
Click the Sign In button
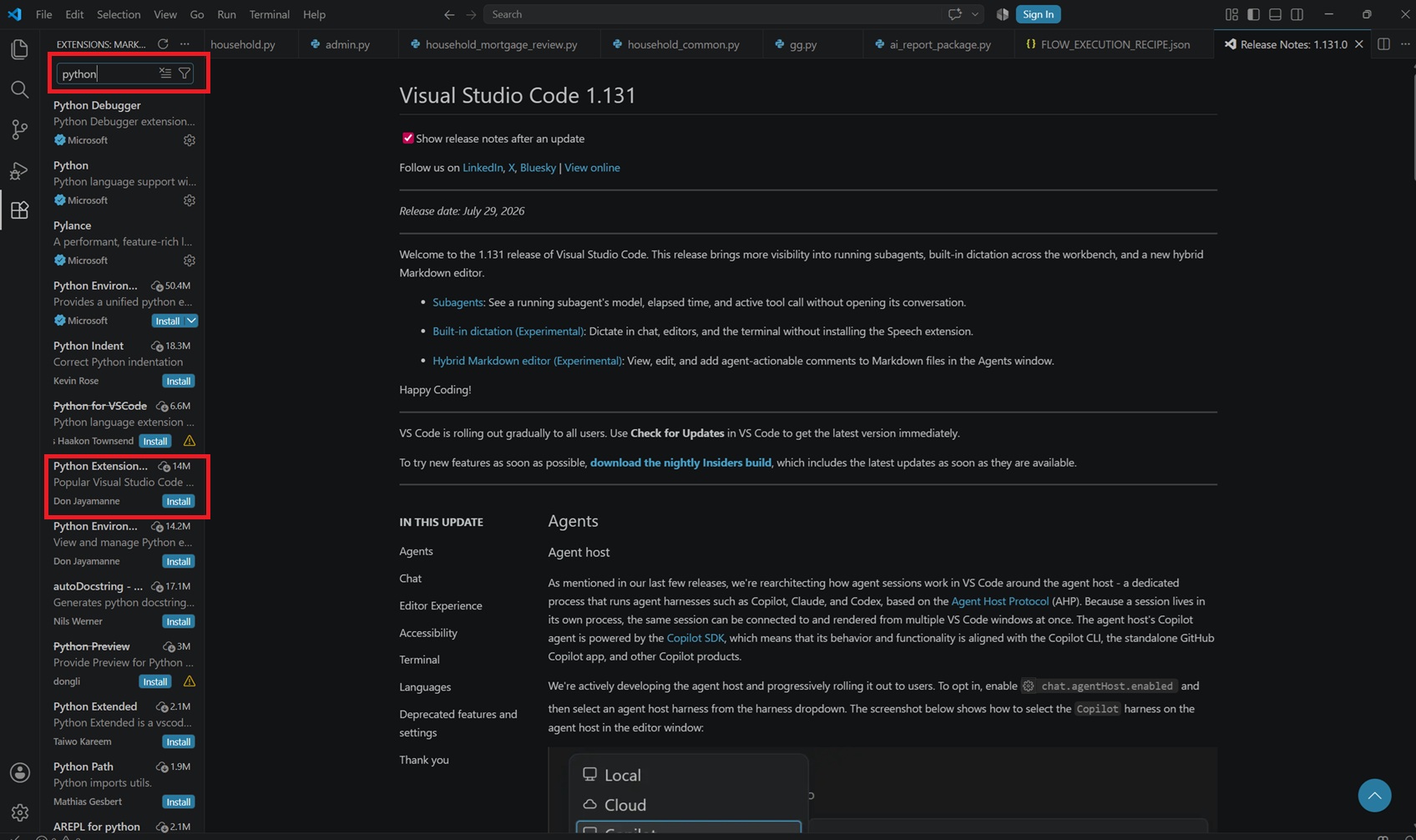[1038, 14]
